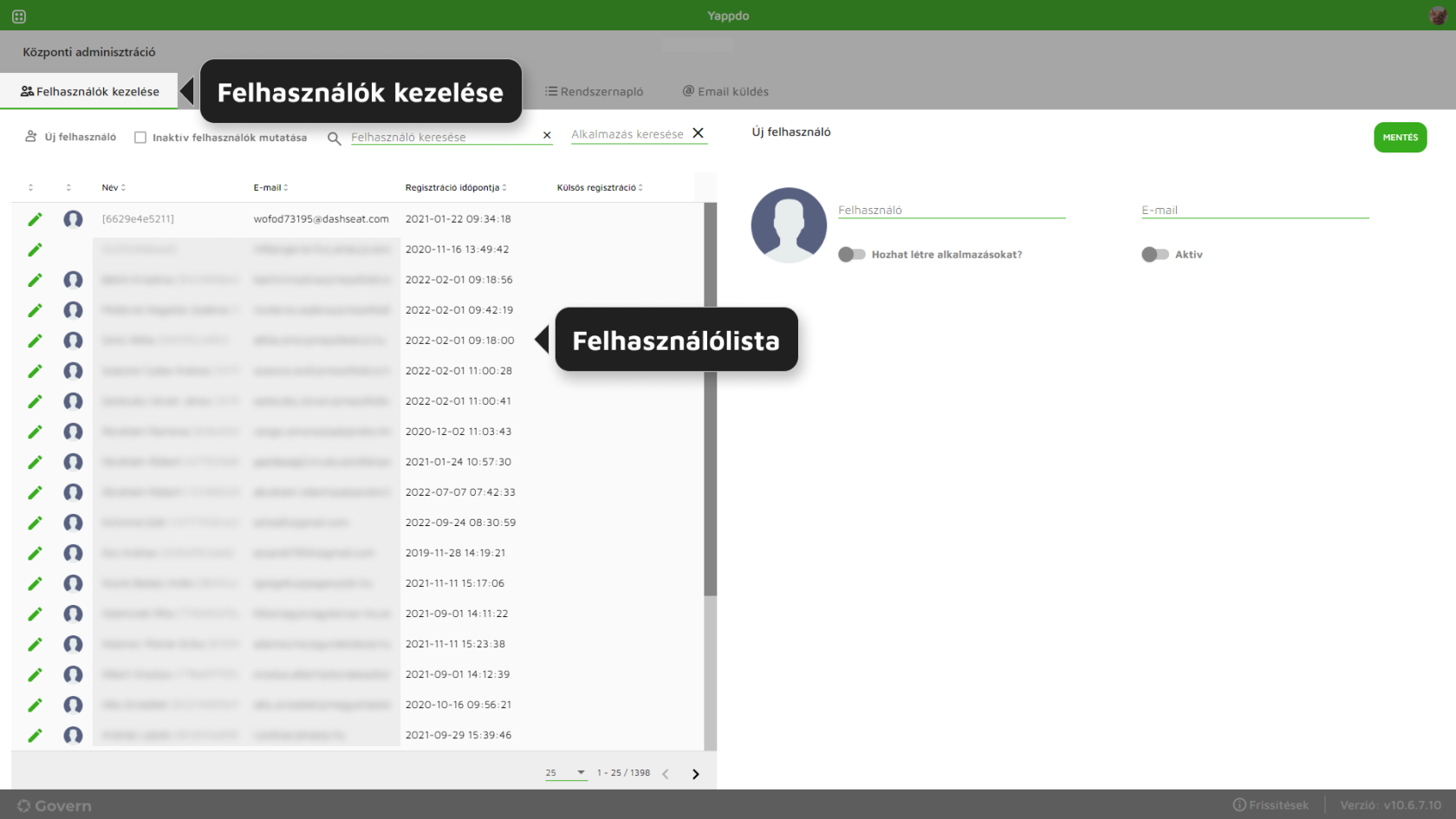Switch to Email küldés tab
The width and height of the screenshot is (1456, 819).
pyautogui.click(x=725, y=91)
